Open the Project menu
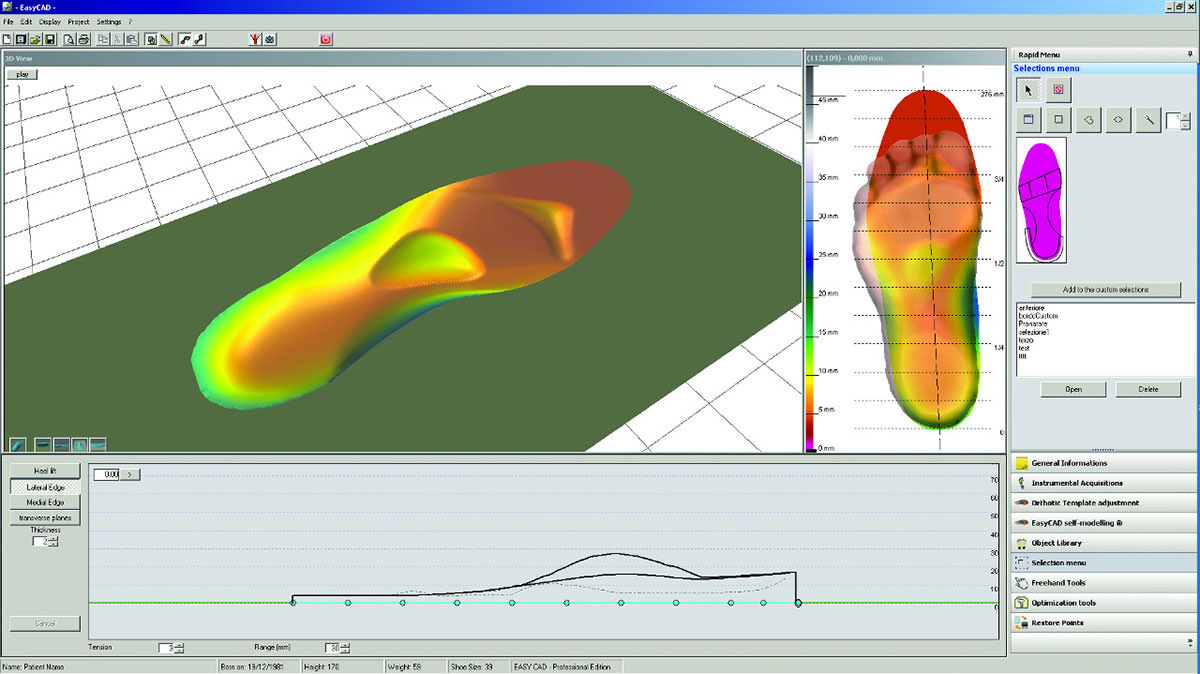Viewport: 1200px width, 674px height. [x=79, y=21]
